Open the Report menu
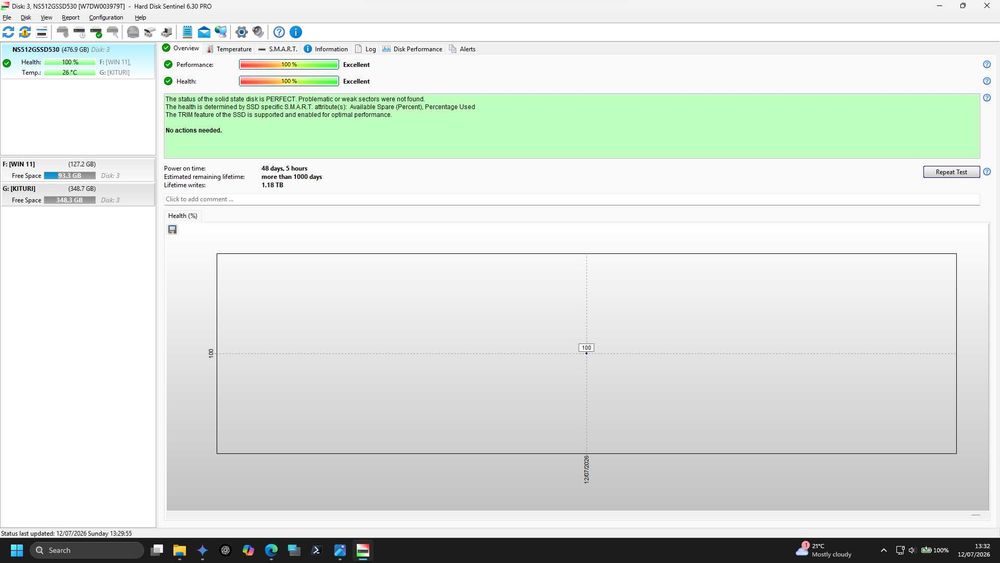 (x=71, y=17)
